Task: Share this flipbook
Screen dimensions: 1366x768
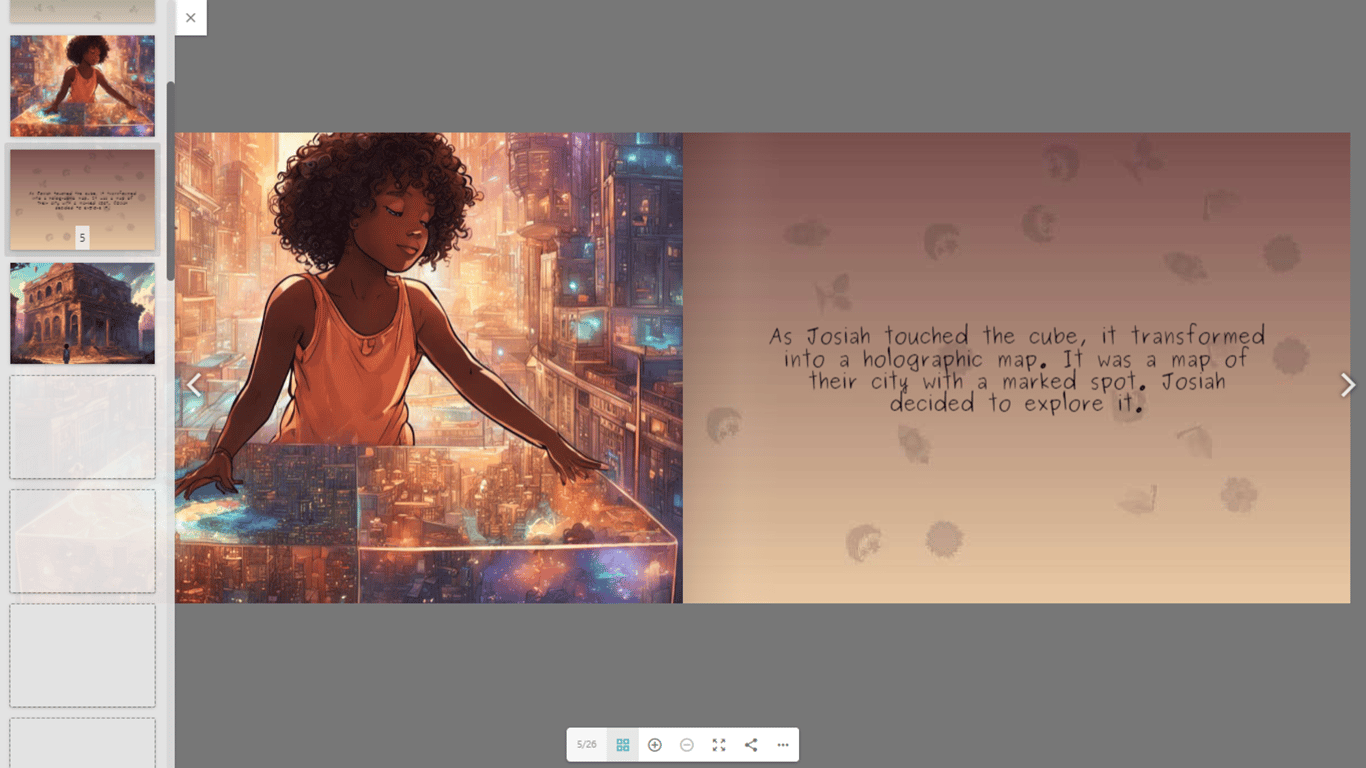Action: 751,744
